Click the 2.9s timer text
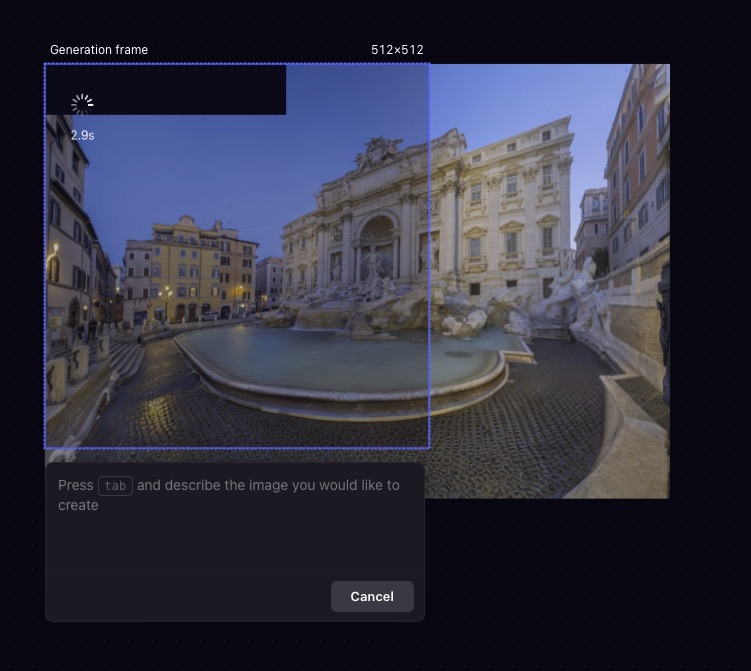 point(82,136)
